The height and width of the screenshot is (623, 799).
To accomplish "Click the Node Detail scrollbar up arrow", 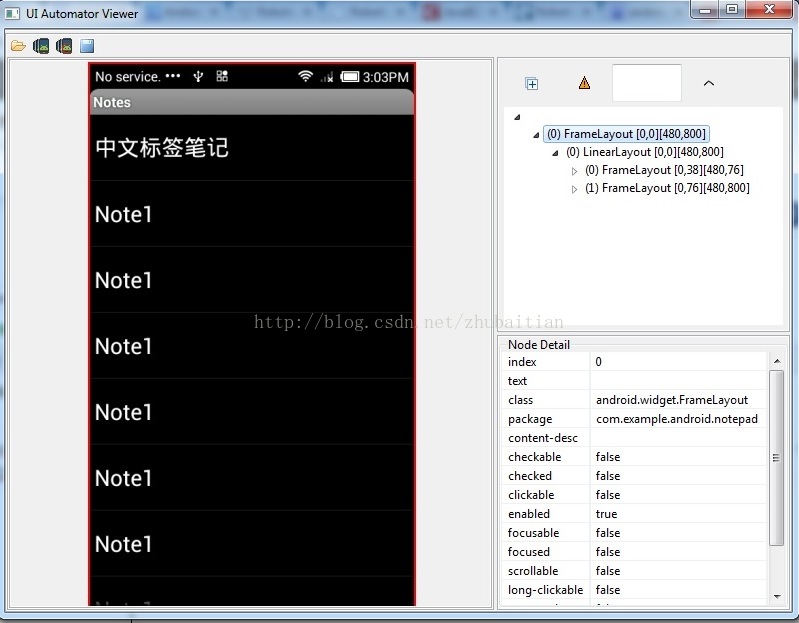I will [x=777, y=361].
